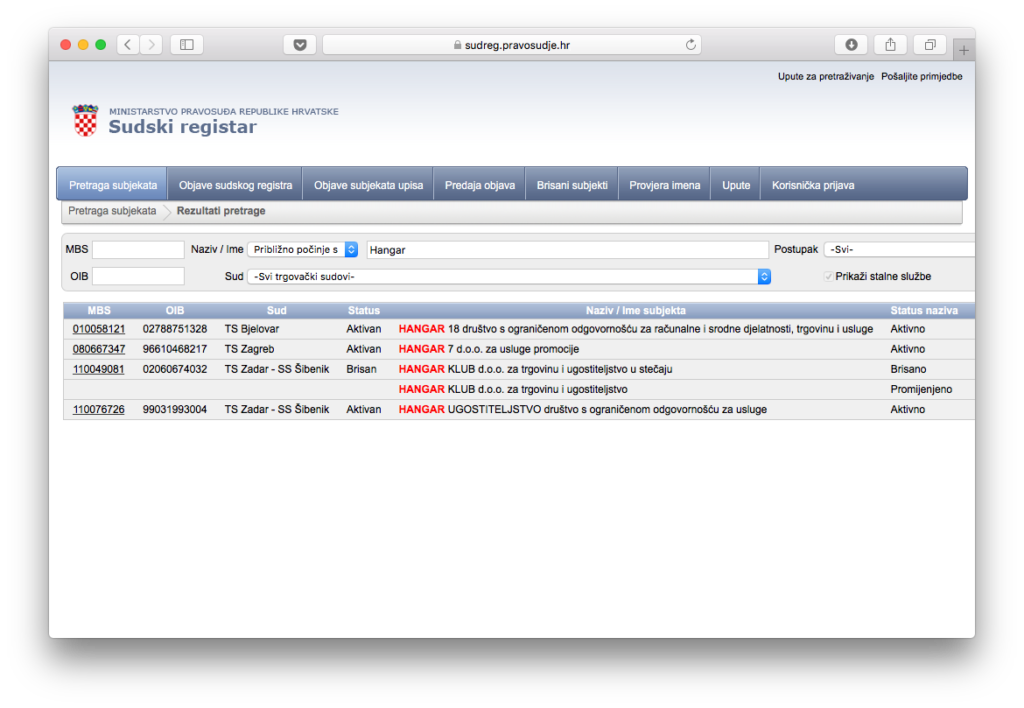Viewport: 1024px width, 708px height.
Task: Toggle the Safari sidebar button
Action: pos(186,44)
